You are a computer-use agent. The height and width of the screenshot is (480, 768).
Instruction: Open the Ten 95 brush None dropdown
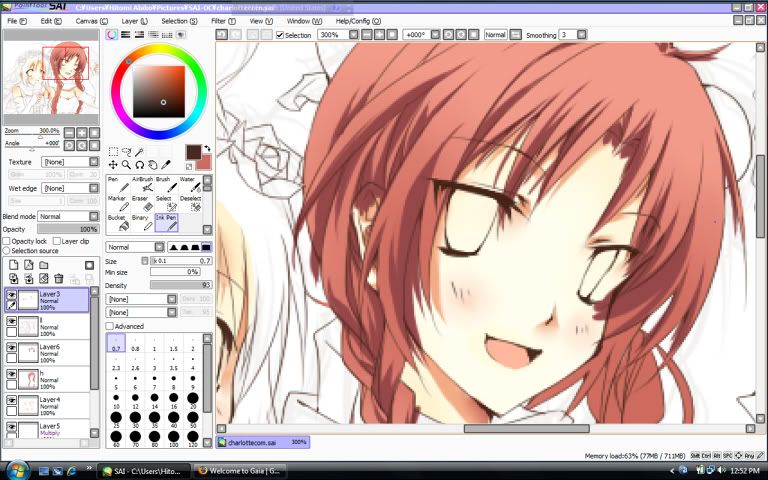tap(142, 312)
